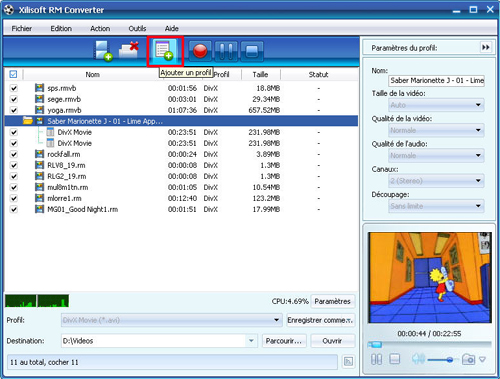The image size is (500, 379).
Task: Take a snapshot with the camera icon
Action: tap(468, 359)
